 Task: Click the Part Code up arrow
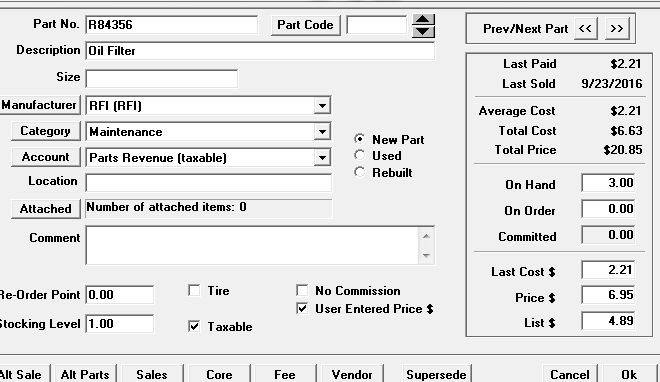click(423, 20)
